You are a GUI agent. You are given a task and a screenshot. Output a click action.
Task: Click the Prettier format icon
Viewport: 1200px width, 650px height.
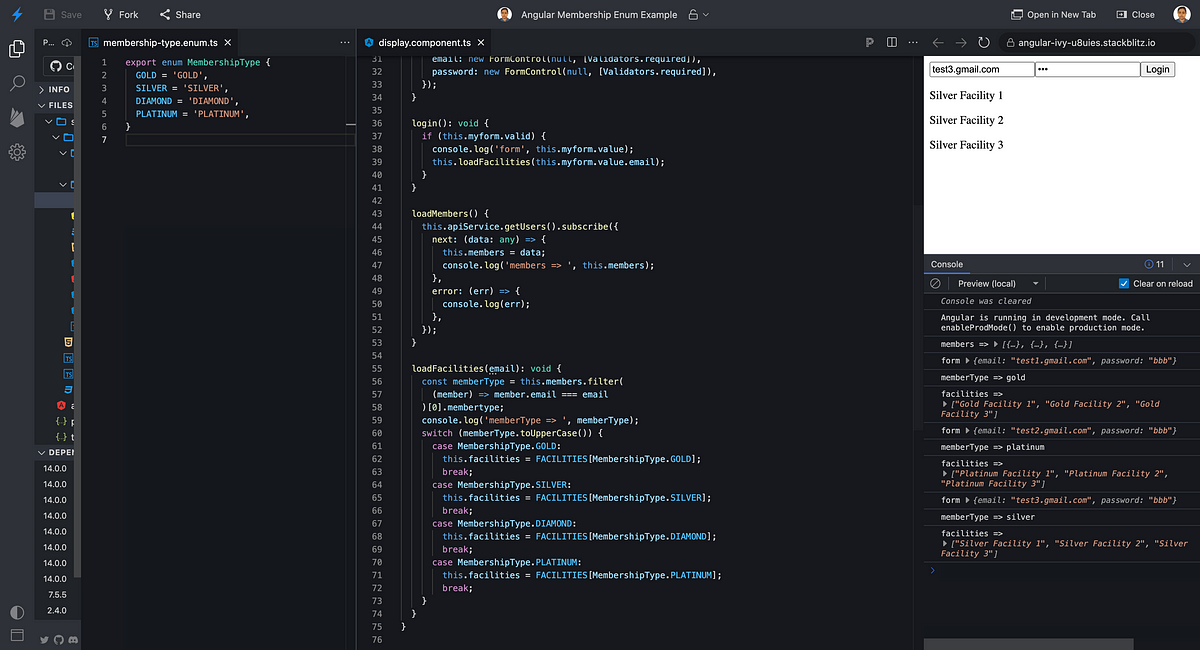coord(869,43)
